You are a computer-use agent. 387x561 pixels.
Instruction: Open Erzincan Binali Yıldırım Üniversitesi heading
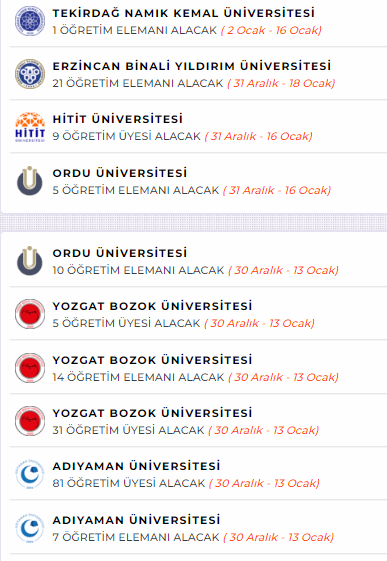click(x=192, y=66)
